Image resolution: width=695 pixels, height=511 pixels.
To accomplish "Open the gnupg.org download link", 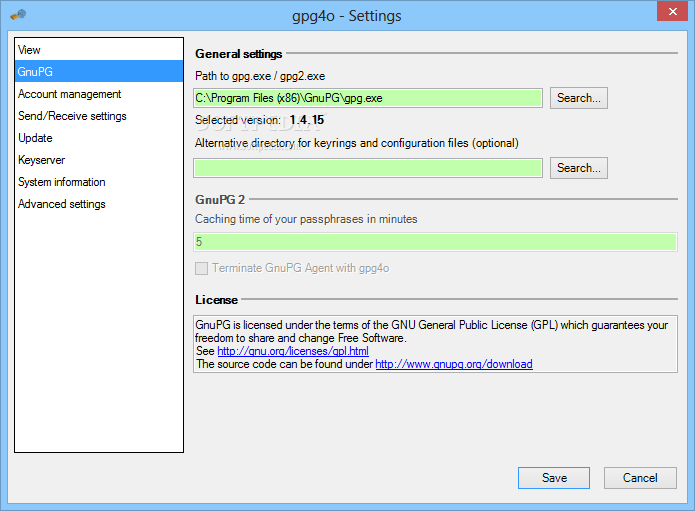I will click(x=454, y=364).
